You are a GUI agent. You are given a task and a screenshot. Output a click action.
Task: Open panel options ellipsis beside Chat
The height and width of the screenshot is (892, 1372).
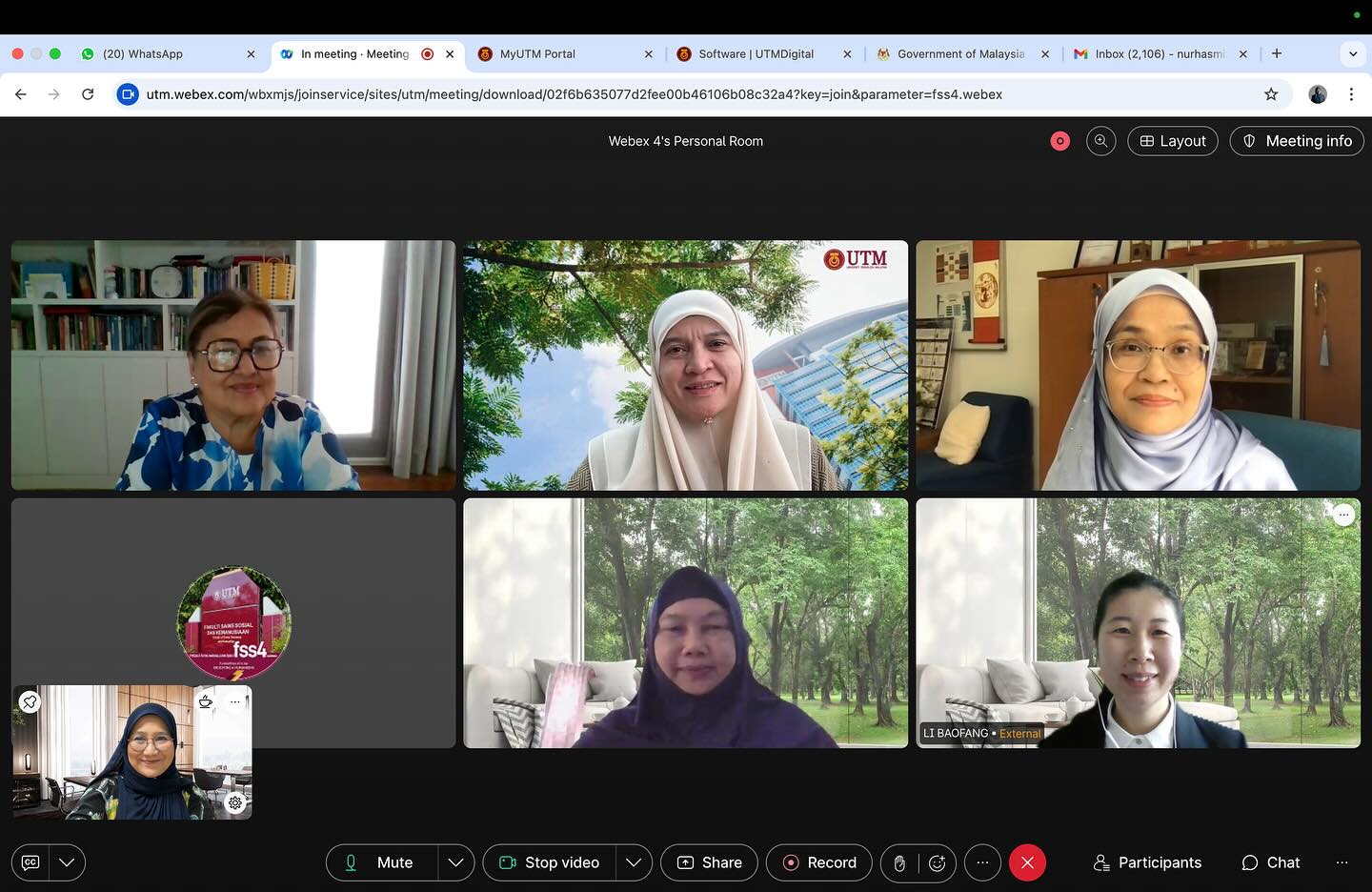click(1342, 862)
